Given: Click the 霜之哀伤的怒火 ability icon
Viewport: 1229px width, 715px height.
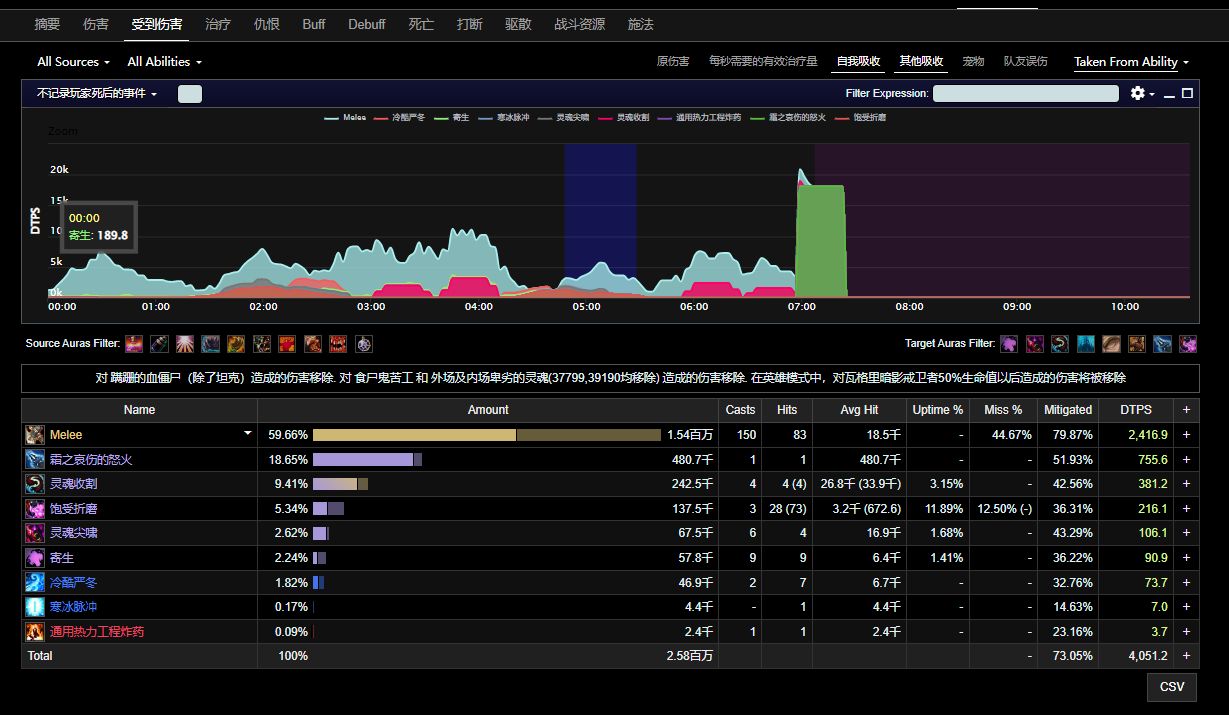Looking at the screenshot, I should [35, 460].
